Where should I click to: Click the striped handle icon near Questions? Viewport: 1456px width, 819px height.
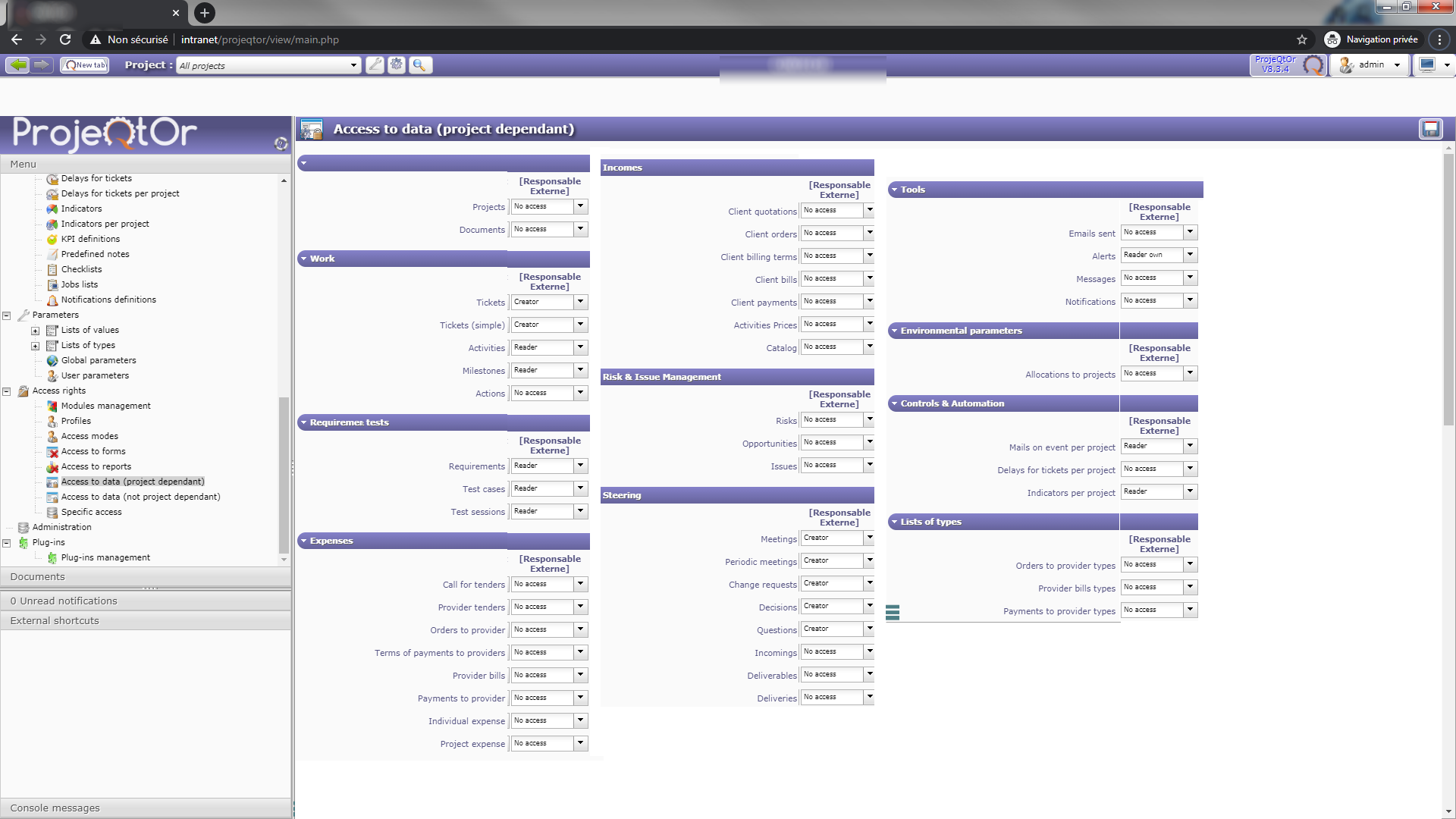[893, 613]
